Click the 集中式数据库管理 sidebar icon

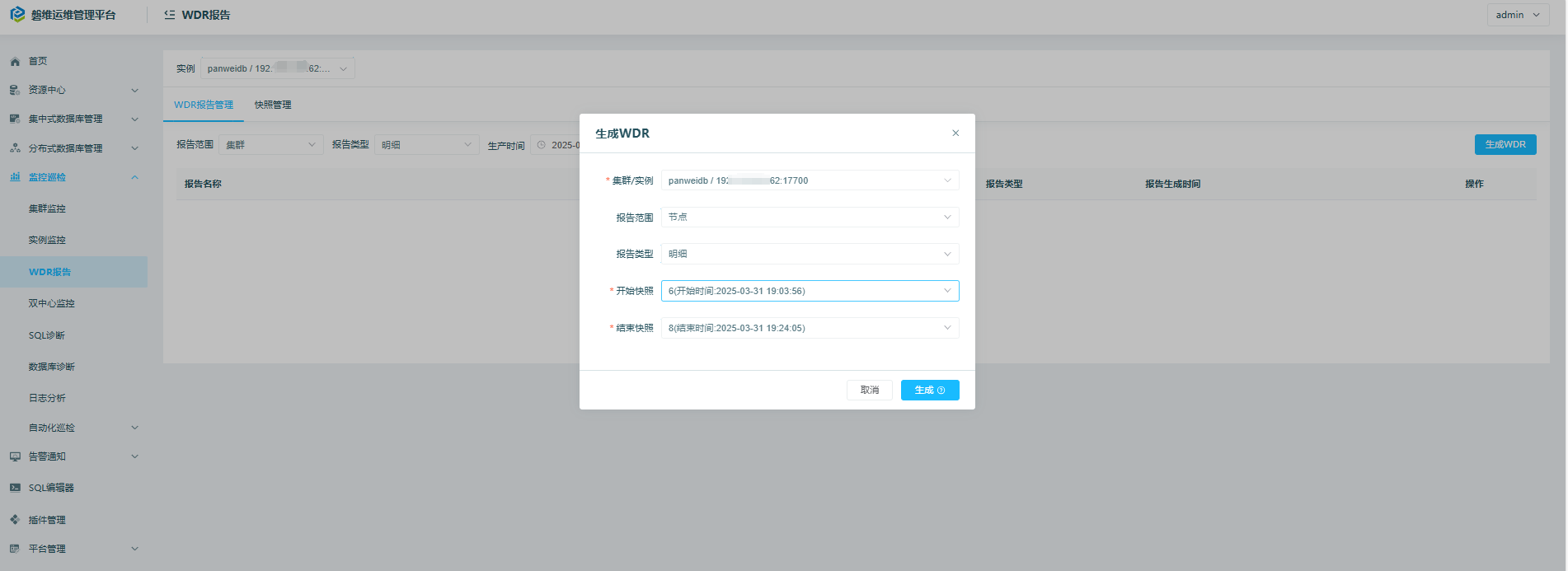[x=15, y=119]
